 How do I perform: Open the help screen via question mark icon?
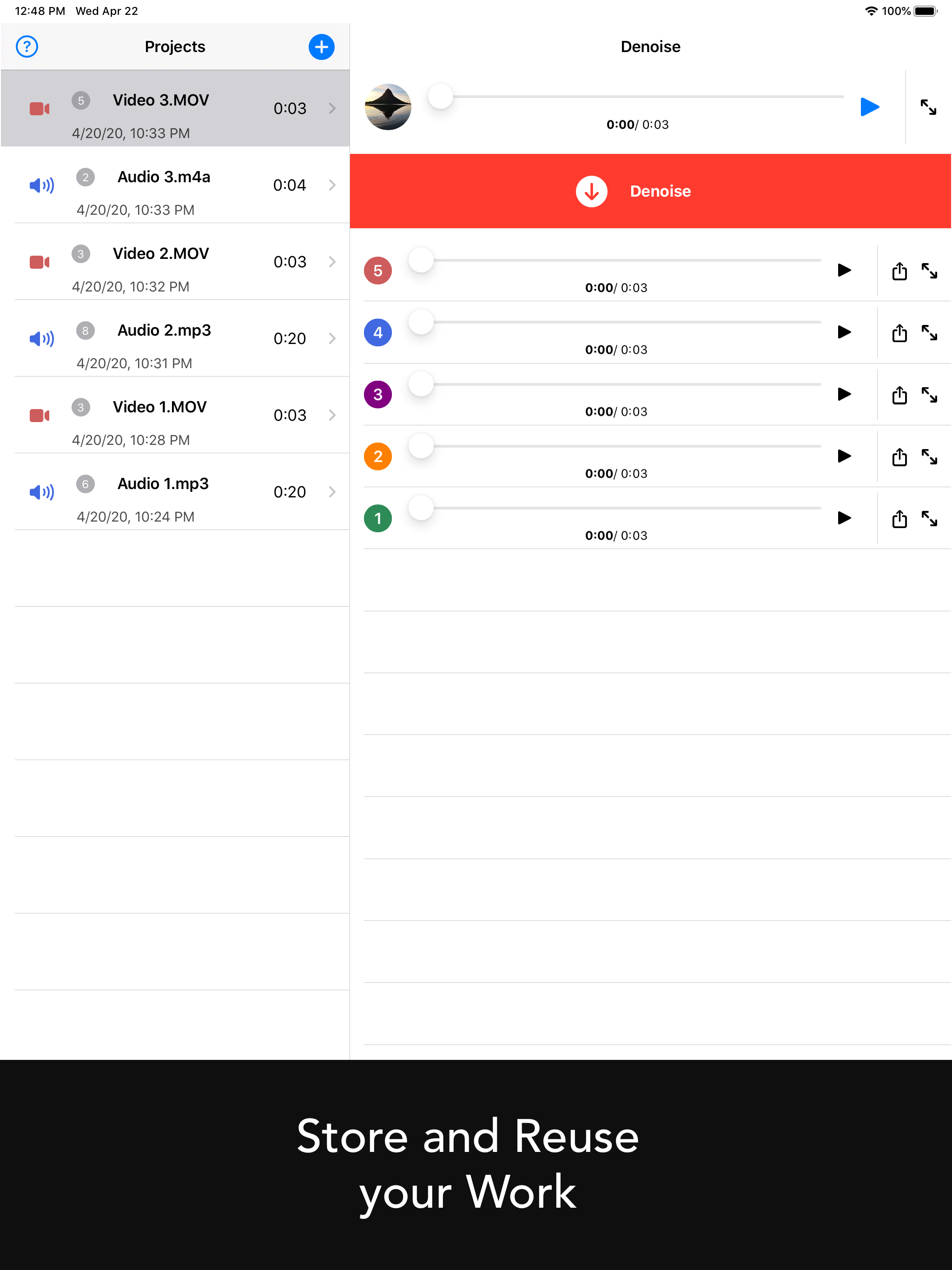(26, 46)
